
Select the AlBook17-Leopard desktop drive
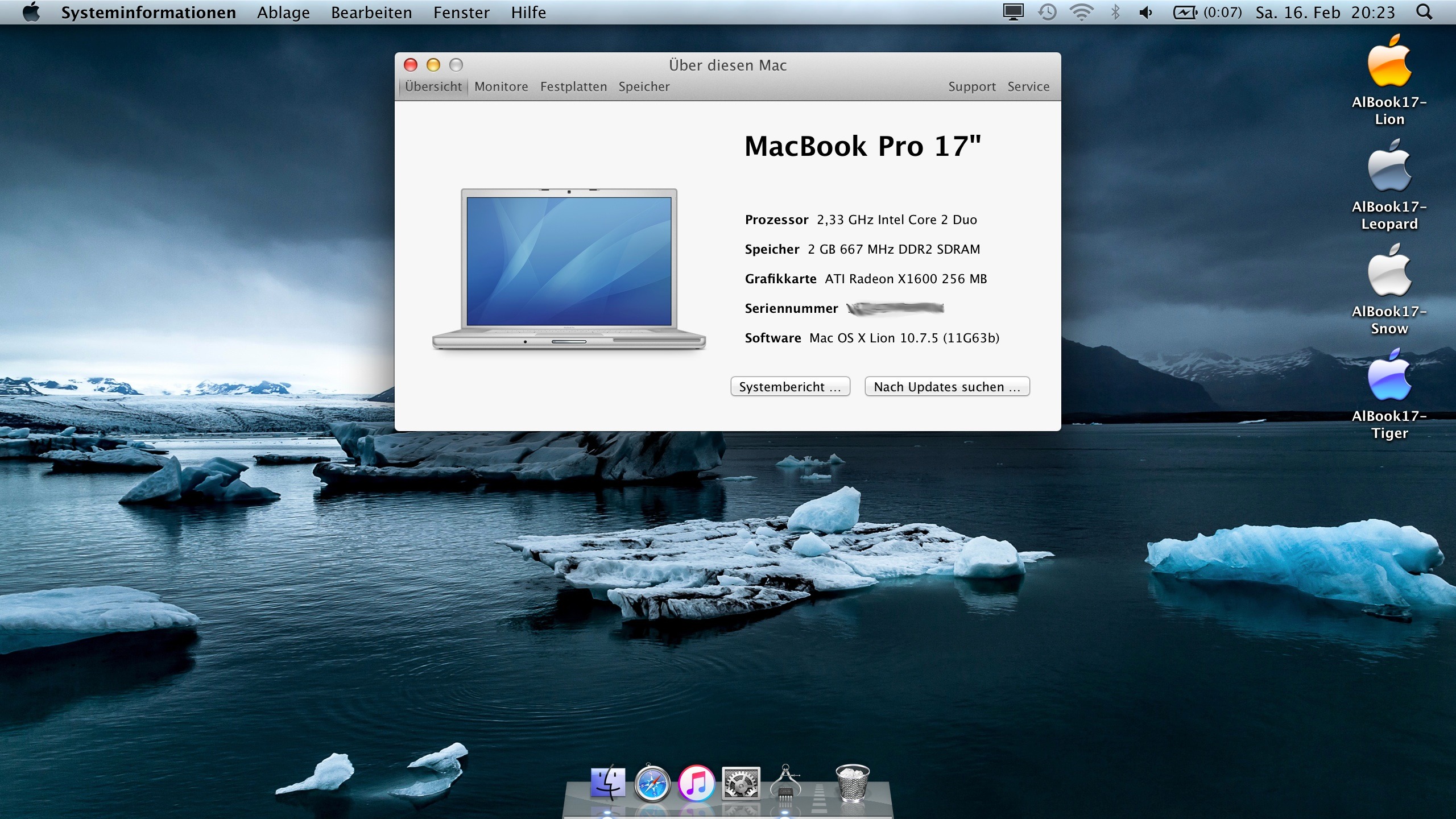click(x=1389, y=184)
